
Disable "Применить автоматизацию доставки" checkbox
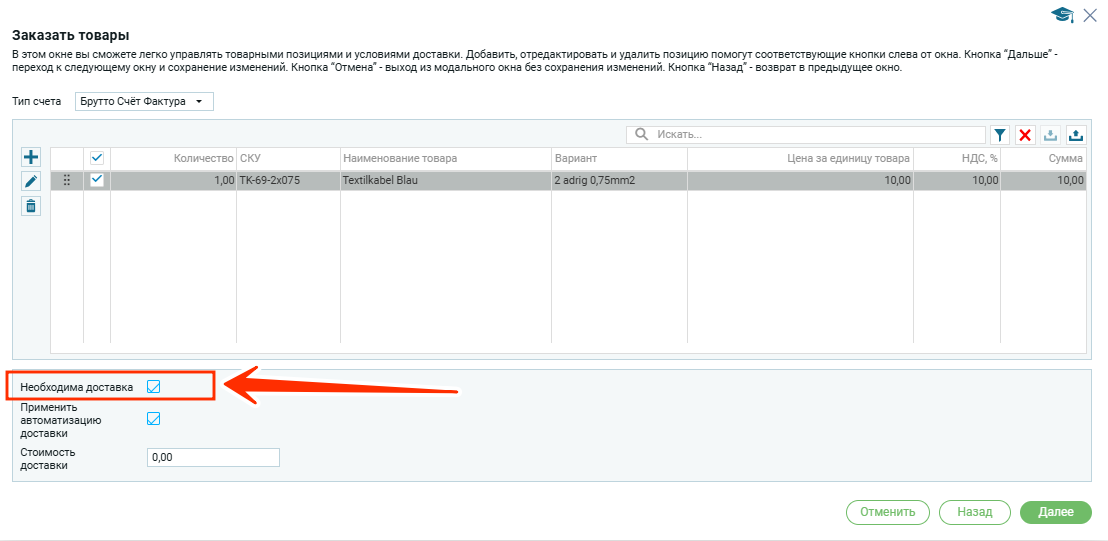coord(154,419)
